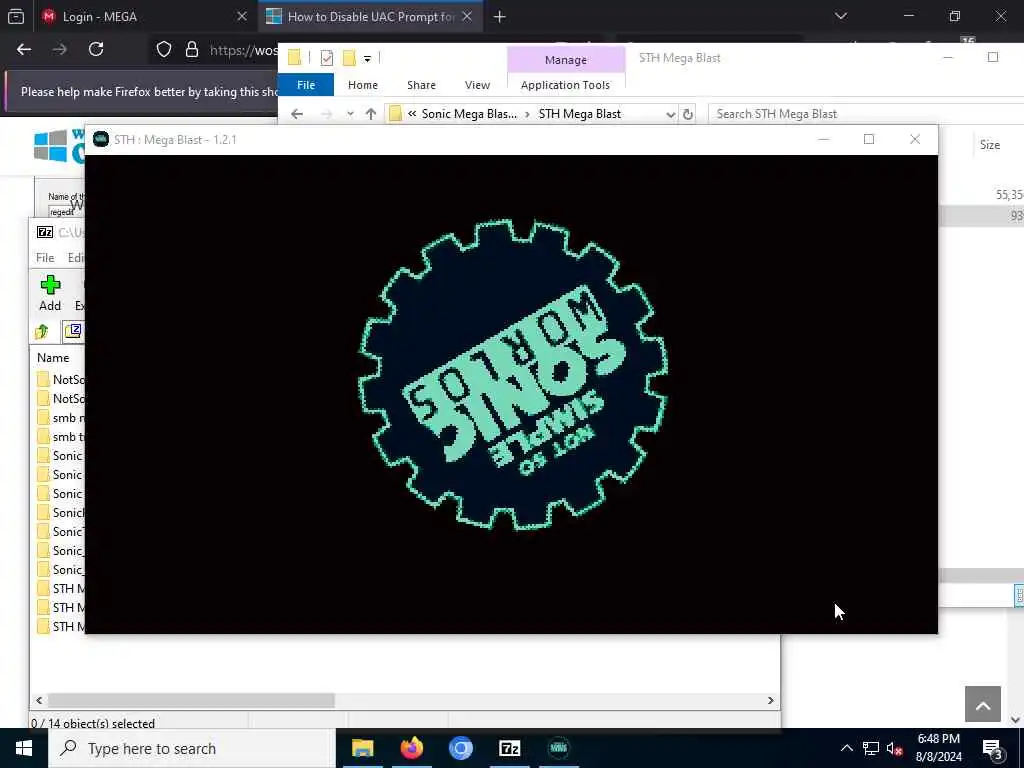Open the Firefox View icon at far left
Screen dimensions: 1024x768
(16, 16)
